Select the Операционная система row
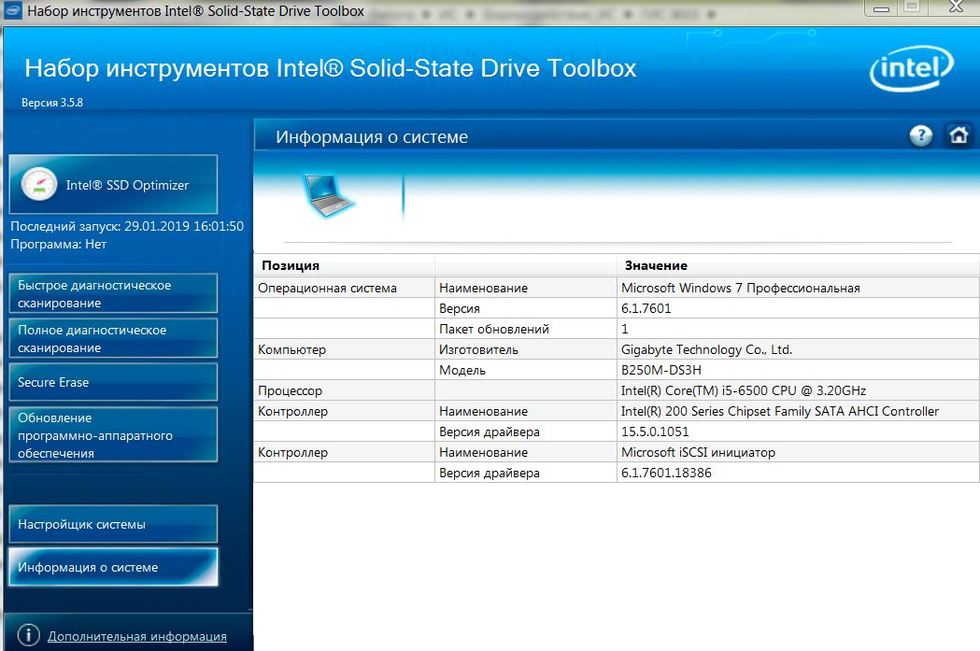980x651 pixels. 327,288
